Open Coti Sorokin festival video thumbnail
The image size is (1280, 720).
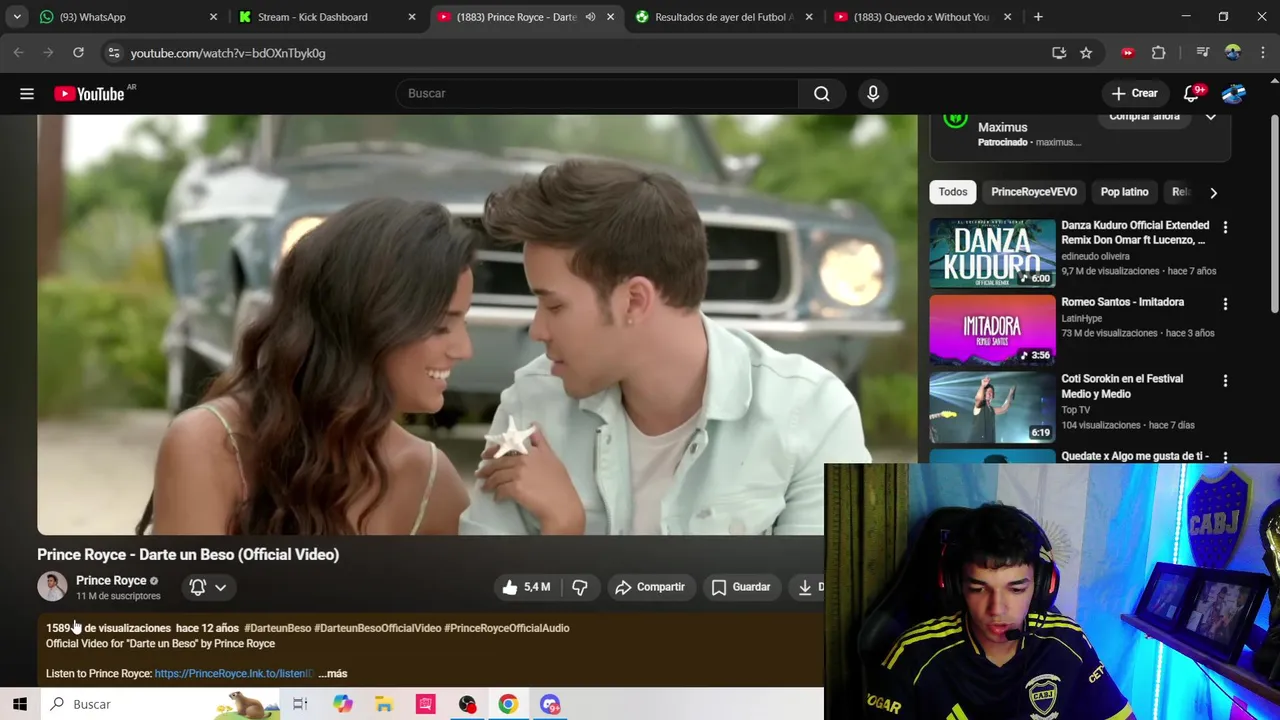(992, 408)
